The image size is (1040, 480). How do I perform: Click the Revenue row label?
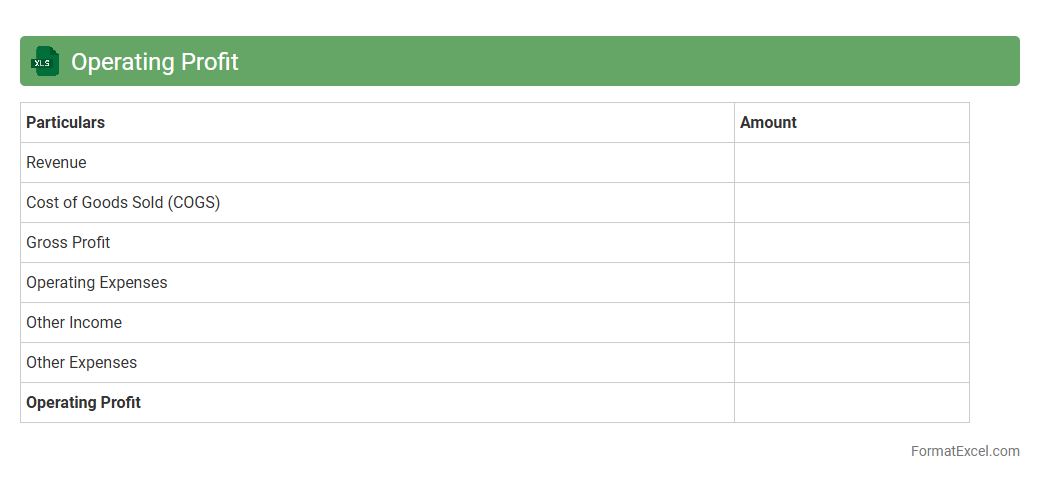56,162
